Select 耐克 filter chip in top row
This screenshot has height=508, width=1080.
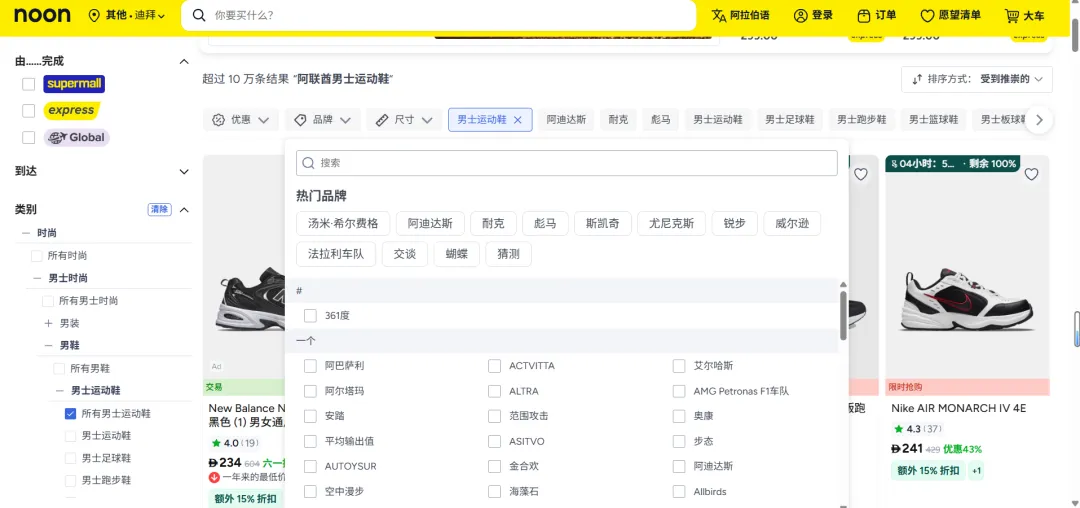click(x=618, y=120)
